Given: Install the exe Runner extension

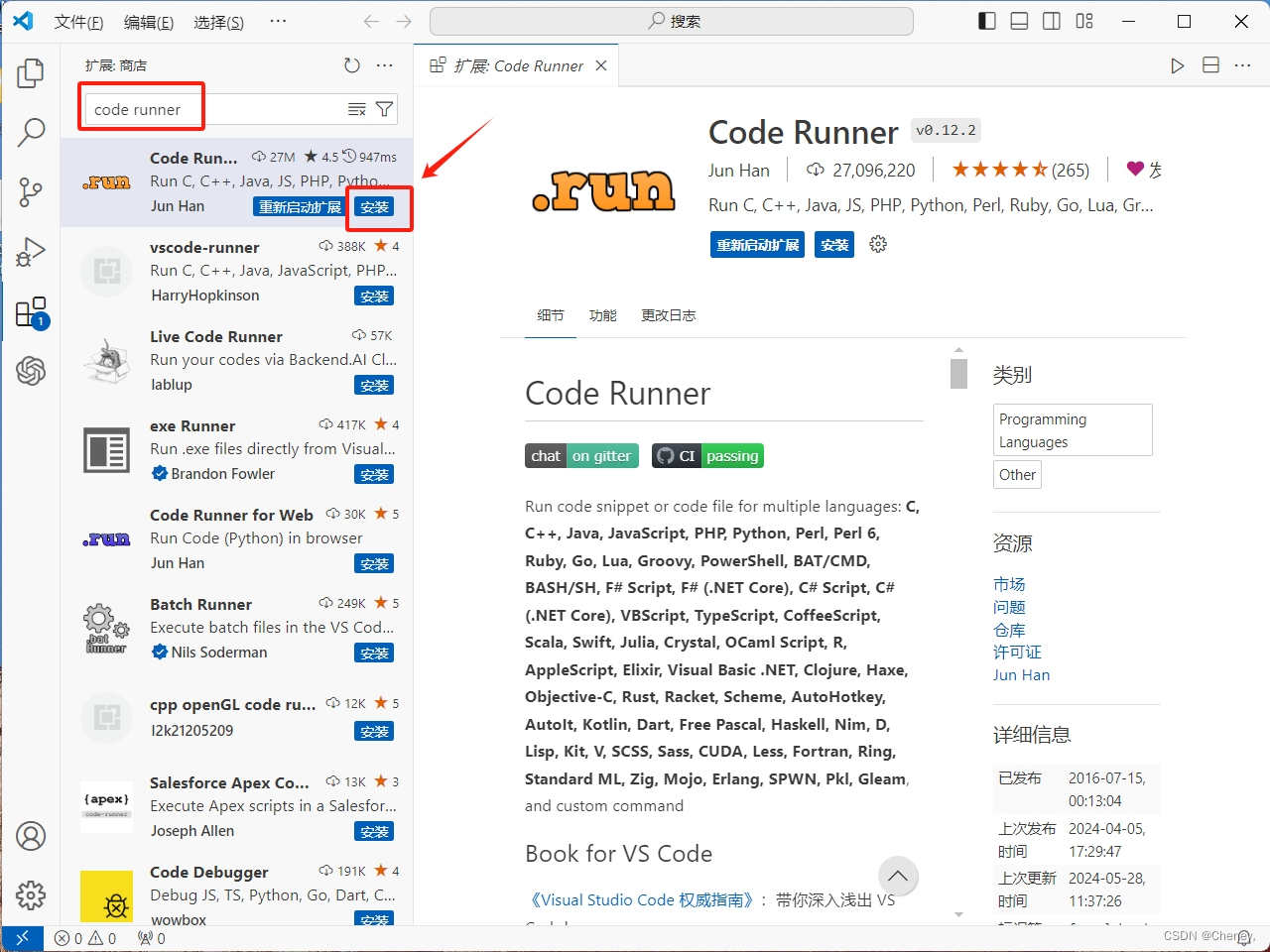Looking at the screenshot, I should point(375,475).
